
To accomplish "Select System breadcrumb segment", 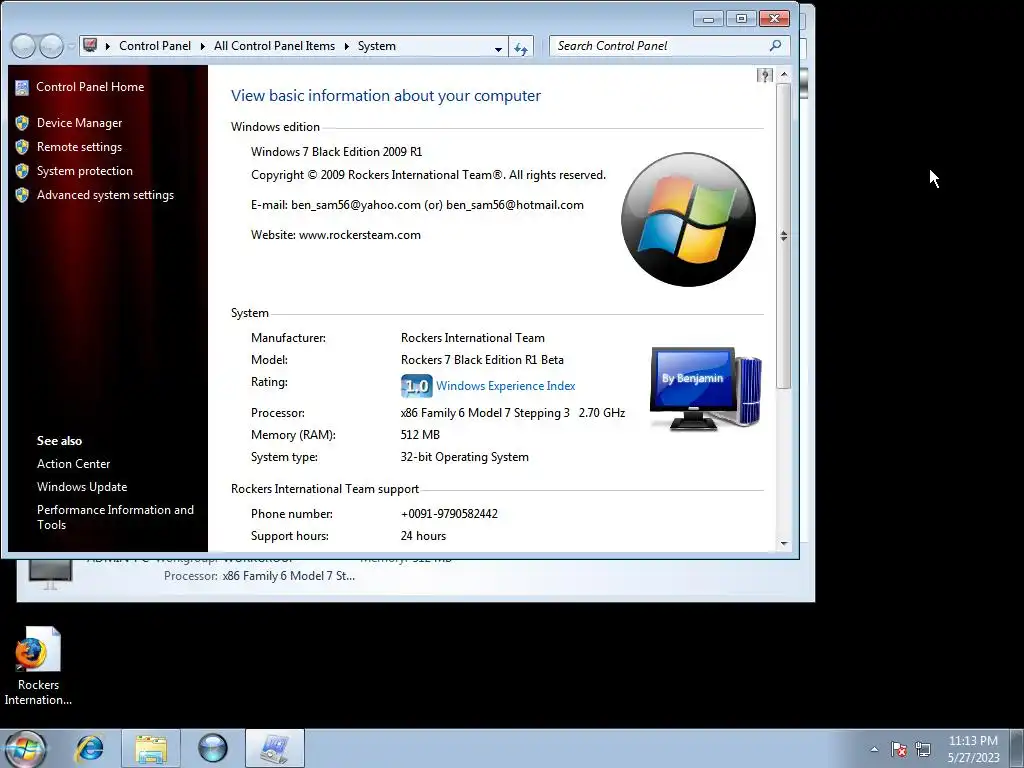I will [x=376, y=46].
